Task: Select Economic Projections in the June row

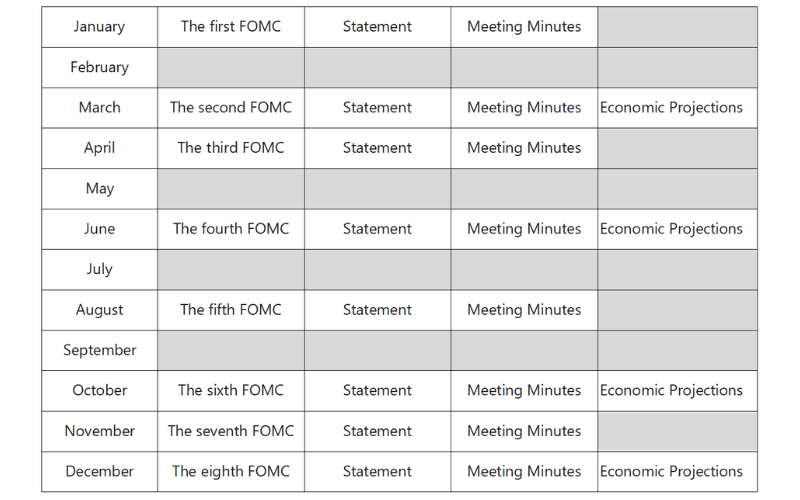Action: 672,229
